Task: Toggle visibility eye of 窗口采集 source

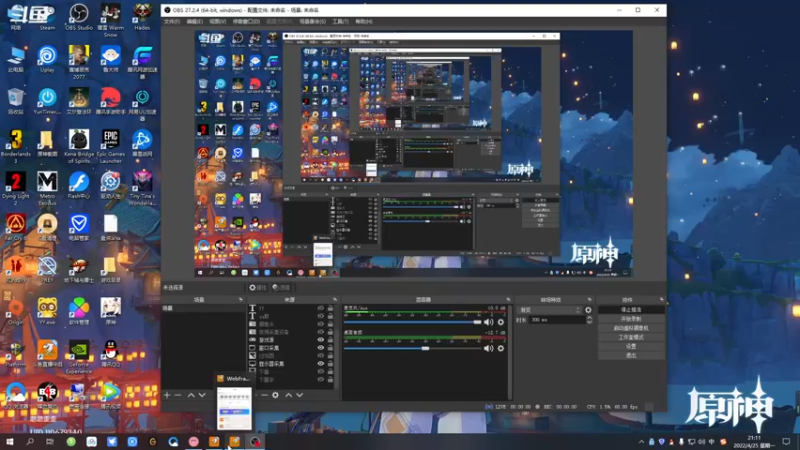Action: pos(320,348)
